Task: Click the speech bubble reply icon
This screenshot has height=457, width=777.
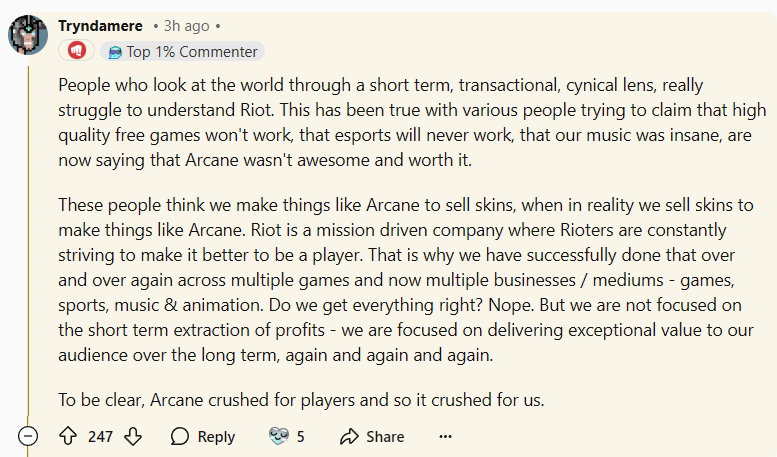Action: (180, 437)
